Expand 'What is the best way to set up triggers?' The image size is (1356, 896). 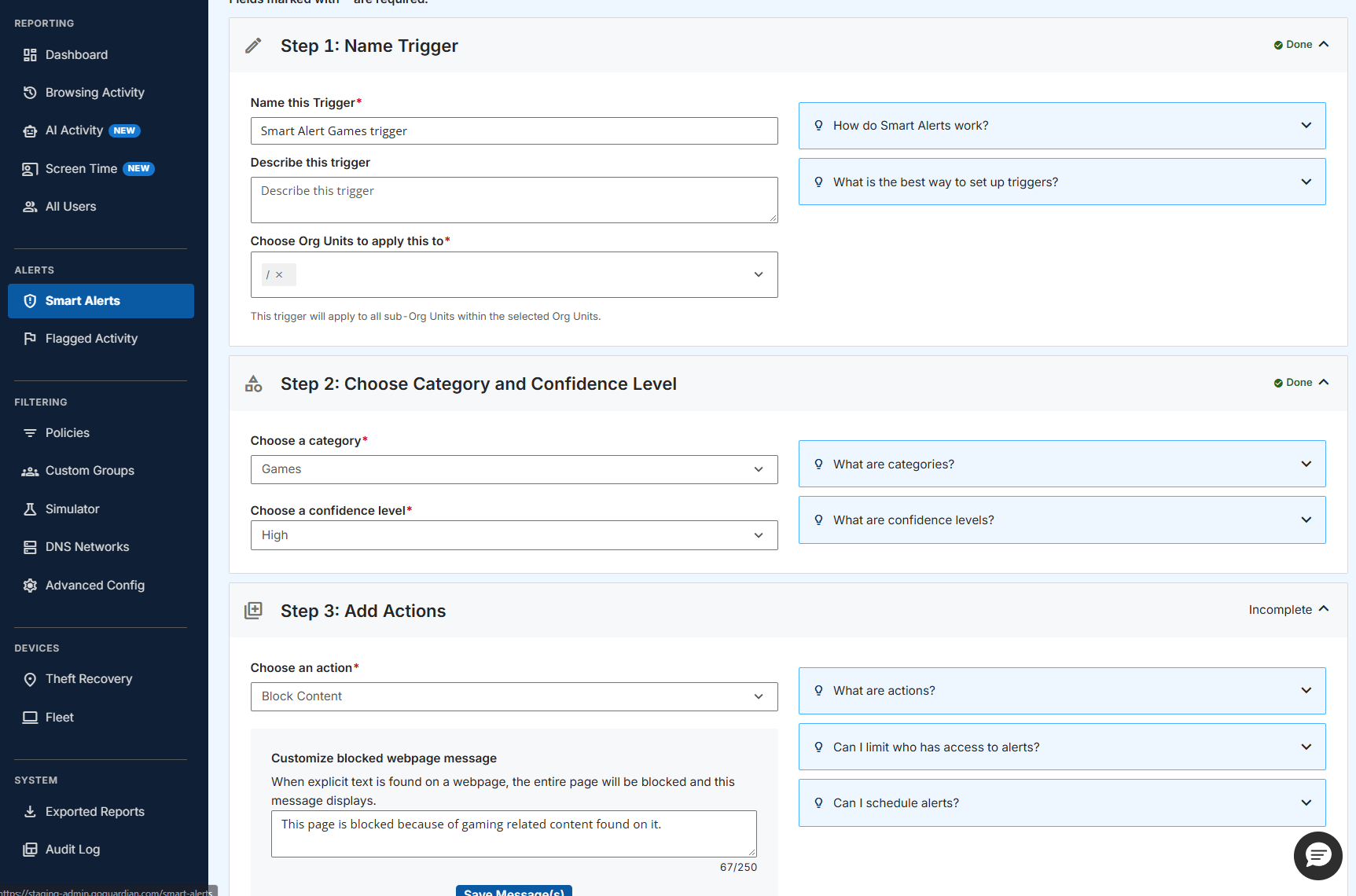(1062, 182)
